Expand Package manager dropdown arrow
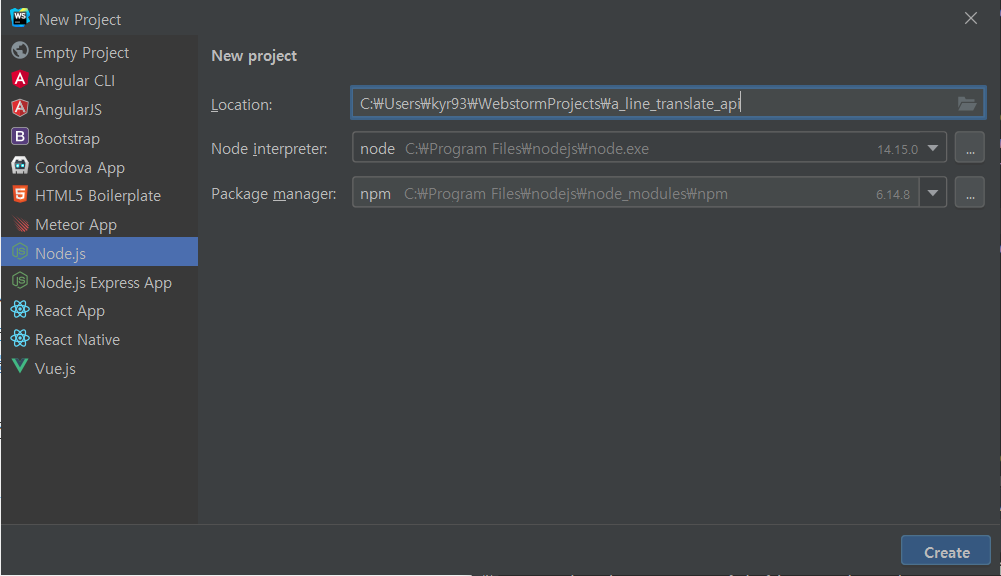 click(x=933, y=193)
